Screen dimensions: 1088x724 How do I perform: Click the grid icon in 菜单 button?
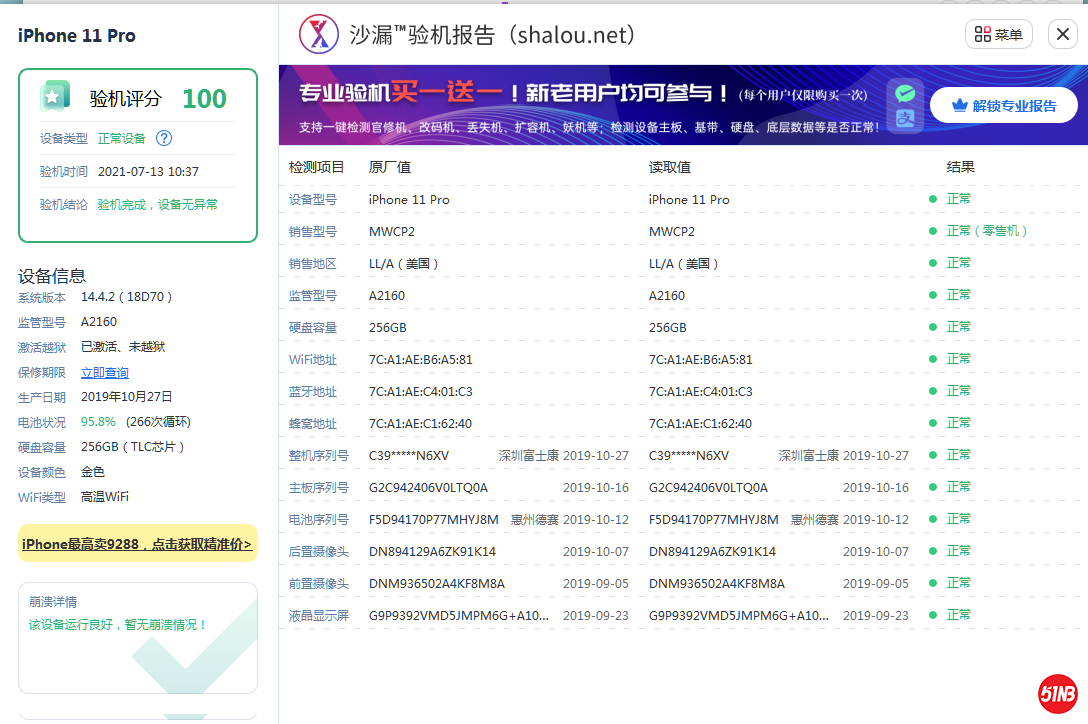(982, 35)
